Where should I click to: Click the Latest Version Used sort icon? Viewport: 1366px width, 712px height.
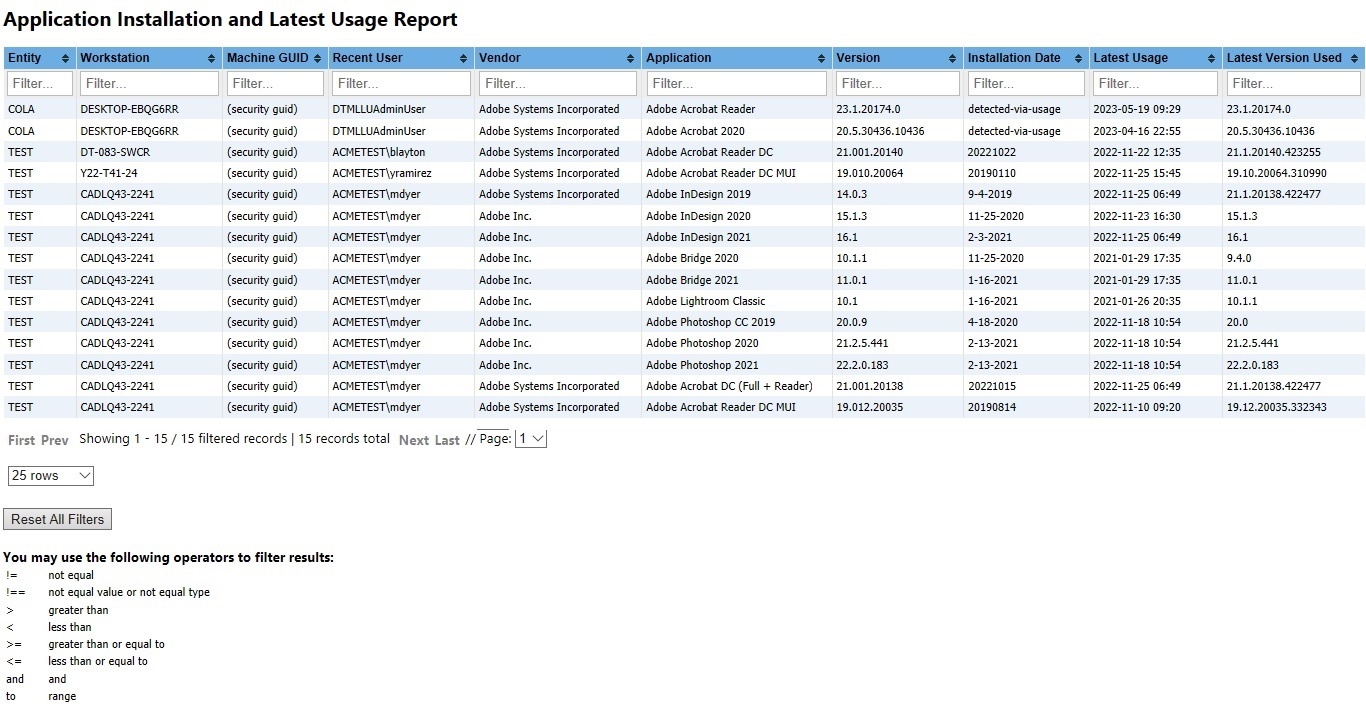(x=1354, y=58)
